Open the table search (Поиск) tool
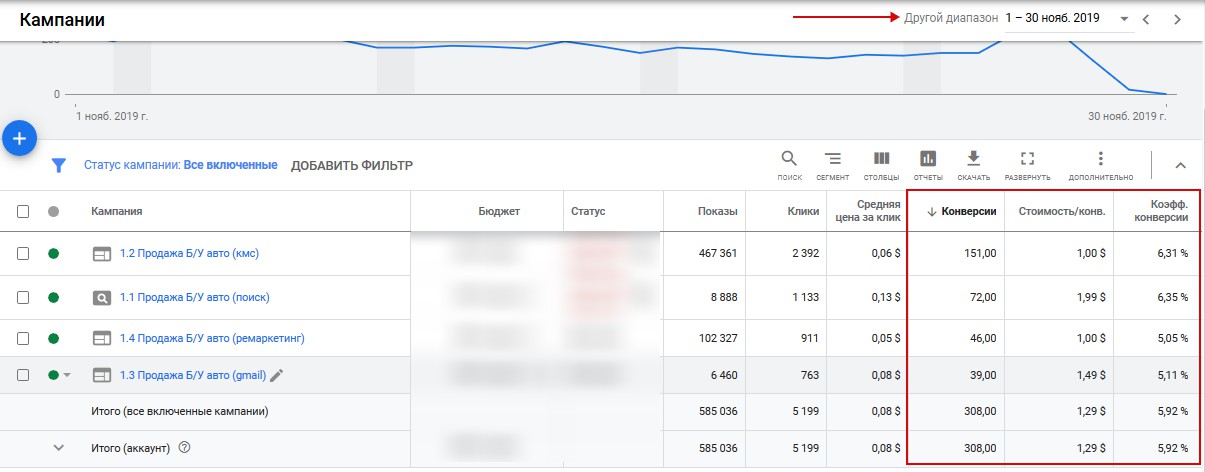The height and width of the screenshot is (472, 1205). coord(789,163)
